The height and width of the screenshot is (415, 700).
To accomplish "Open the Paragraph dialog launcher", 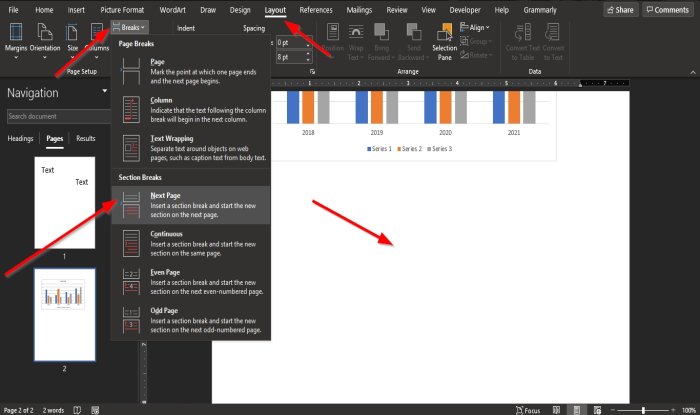I will pos(312,71).
